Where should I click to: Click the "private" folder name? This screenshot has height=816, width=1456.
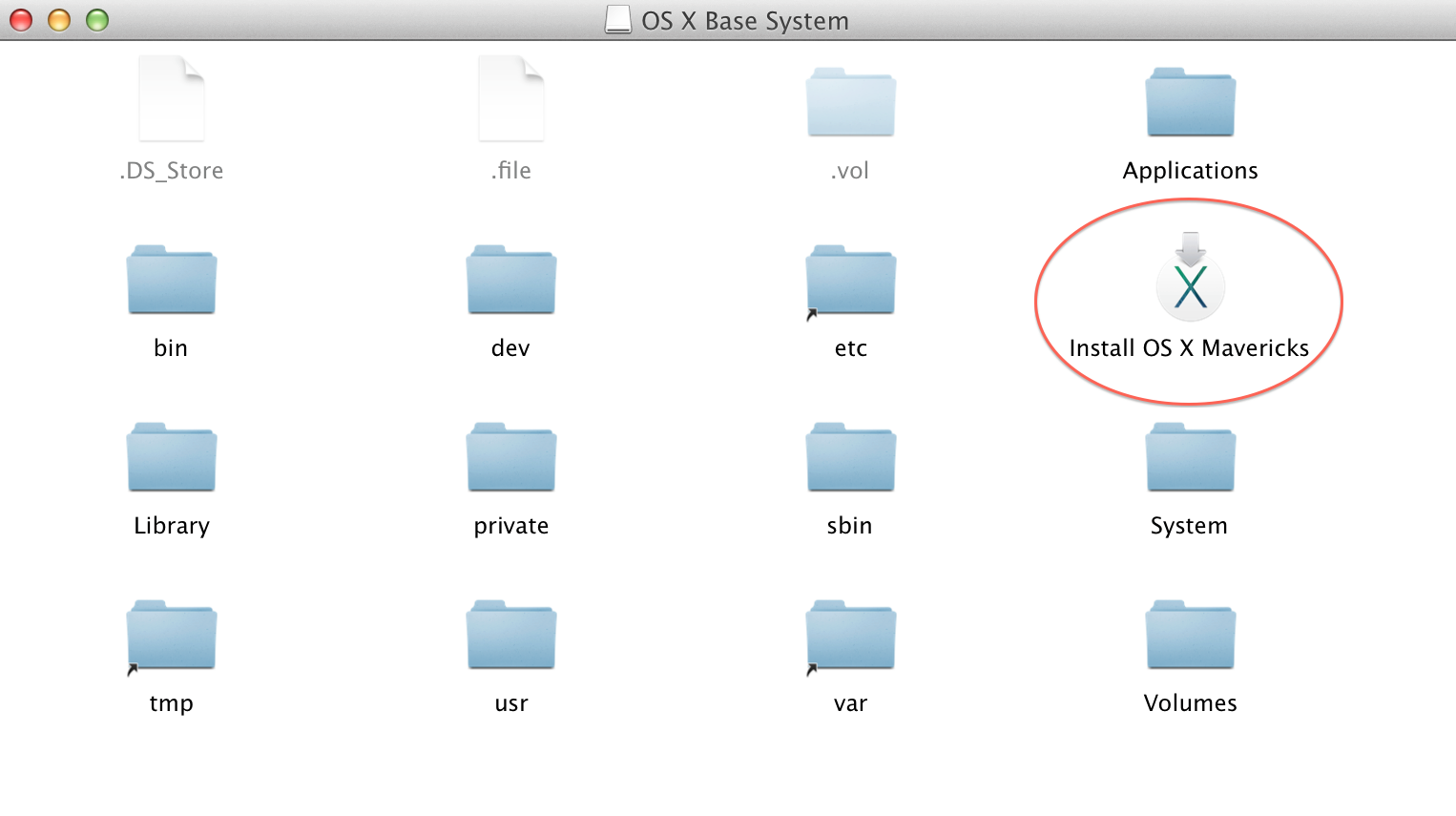tap(511, 526)
